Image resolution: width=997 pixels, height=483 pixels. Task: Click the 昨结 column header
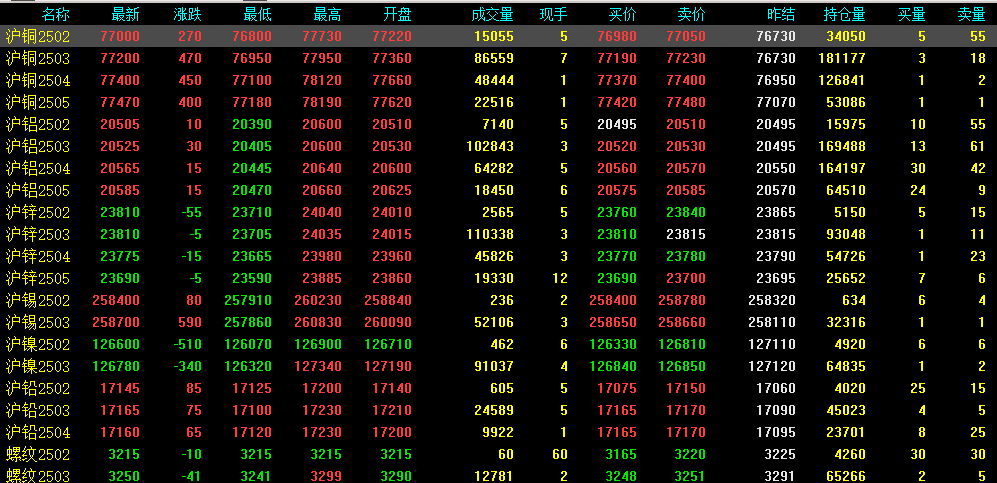pyautogui.click(x=781, y=15)
